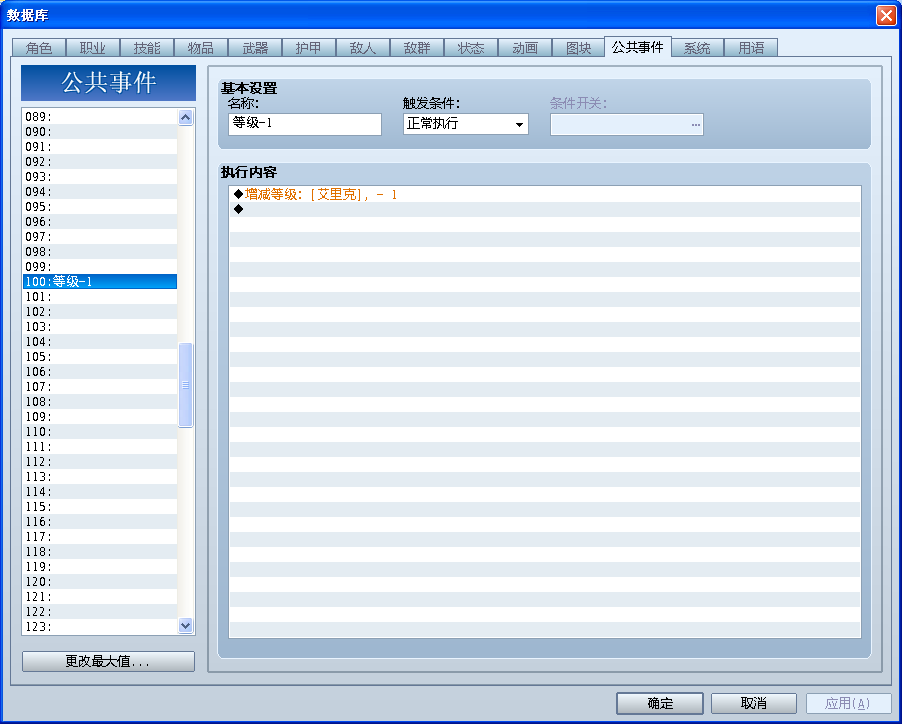Select list entry 110:
Image resolution: width=902 pixels, height=724 pixels.
(x=100, y=431)
